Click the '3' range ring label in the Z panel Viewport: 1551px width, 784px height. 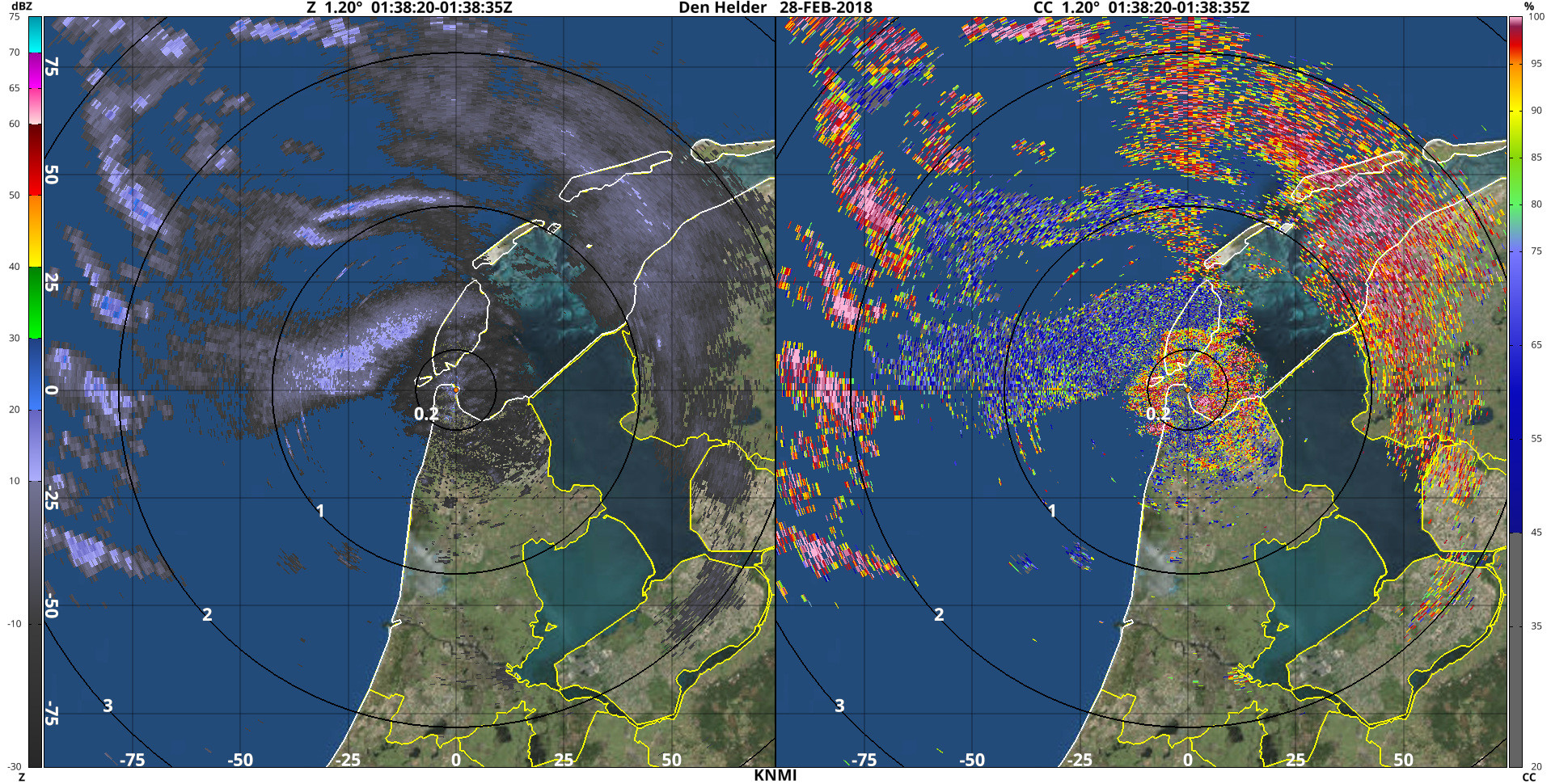coord(108,706)
